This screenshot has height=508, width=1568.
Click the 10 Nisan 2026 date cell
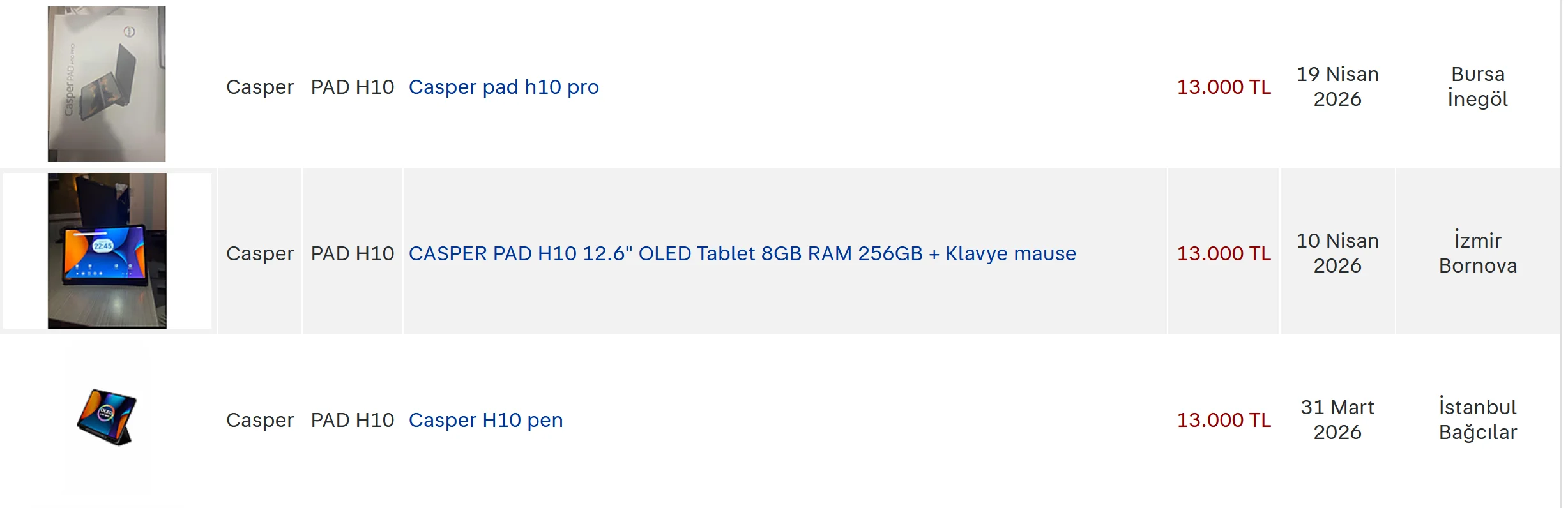pos(1337,253)
